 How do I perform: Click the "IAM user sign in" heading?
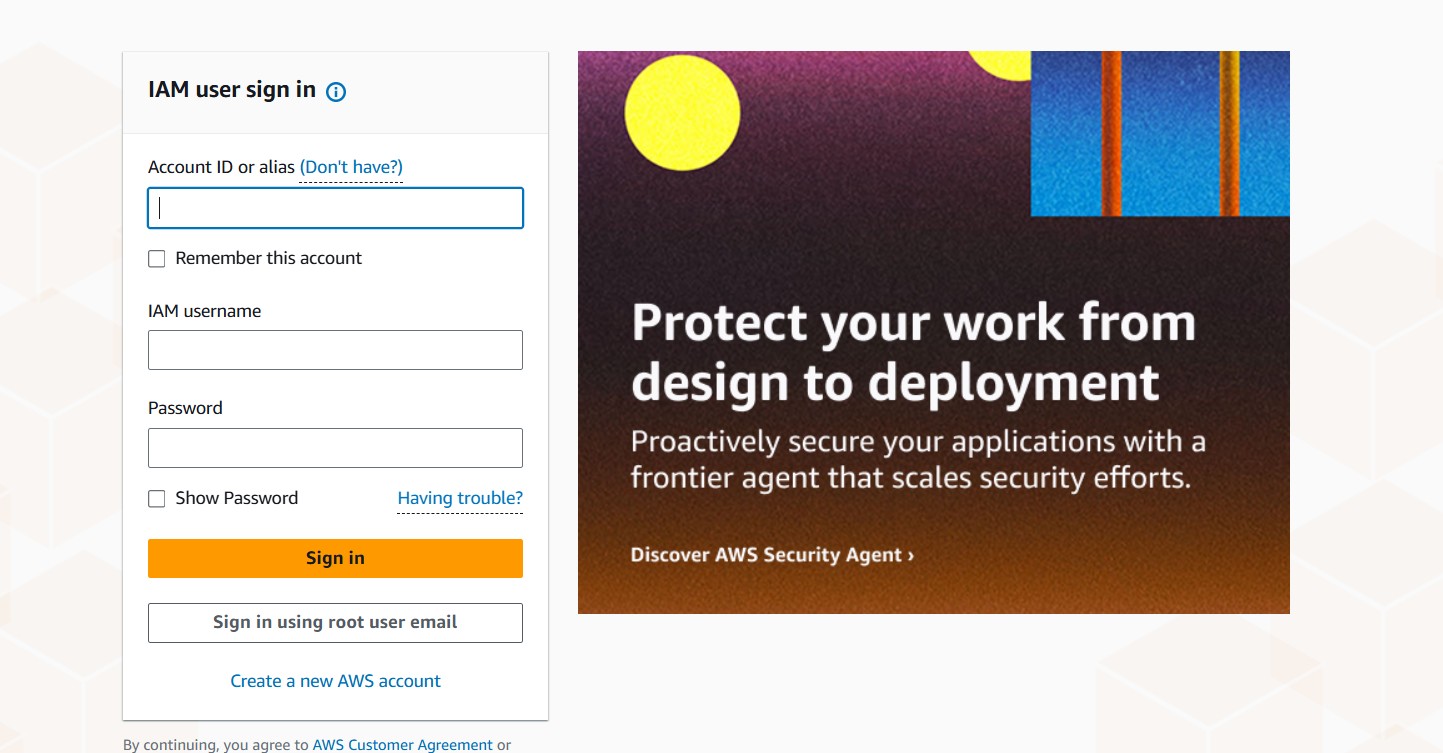click(232, 90)
